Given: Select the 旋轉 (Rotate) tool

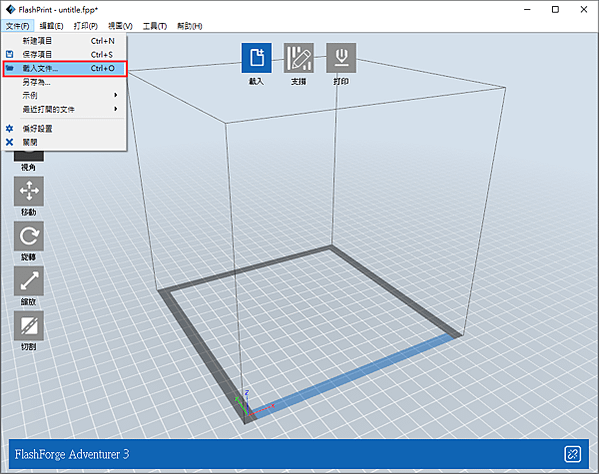Looking at the screenshot, I should tap(29, 236).
